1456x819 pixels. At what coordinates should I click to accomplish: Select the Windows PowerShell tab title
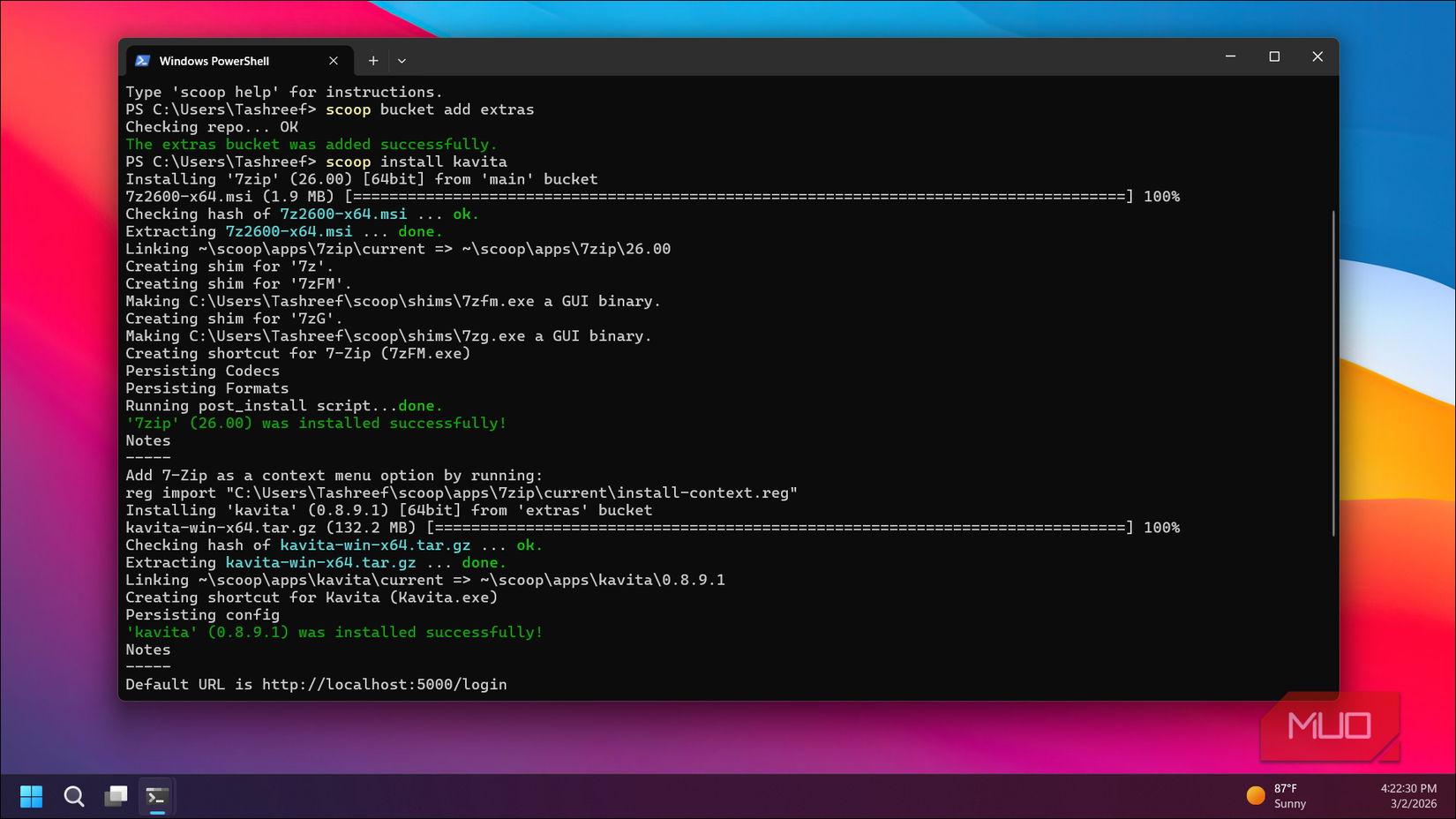coord(216,61)
